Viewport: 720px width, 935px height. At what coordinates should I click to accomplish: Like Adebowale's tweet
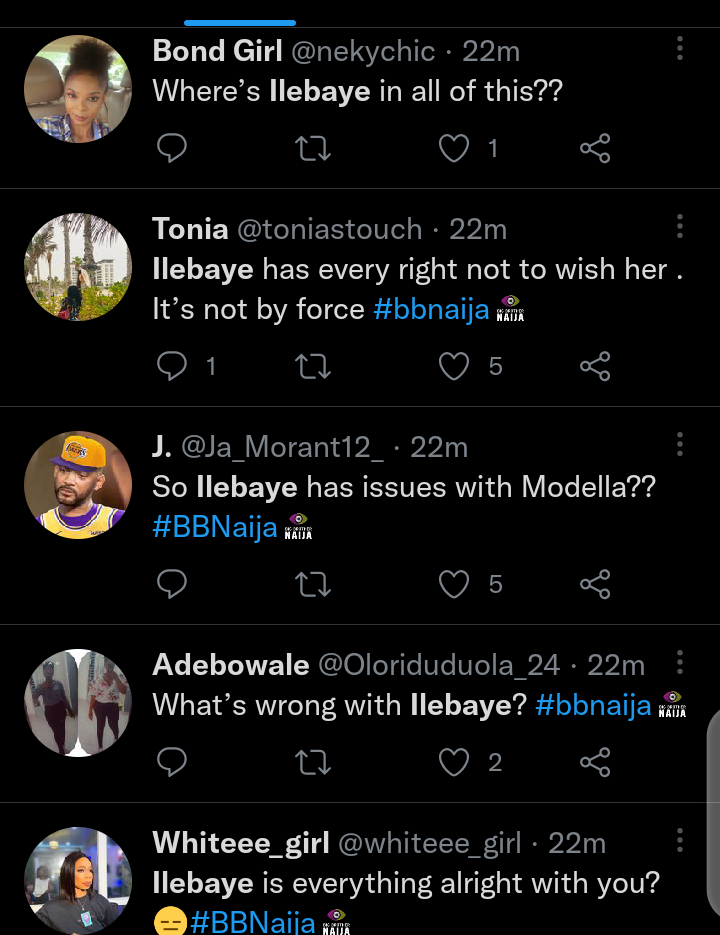click(x=454, y=762)
